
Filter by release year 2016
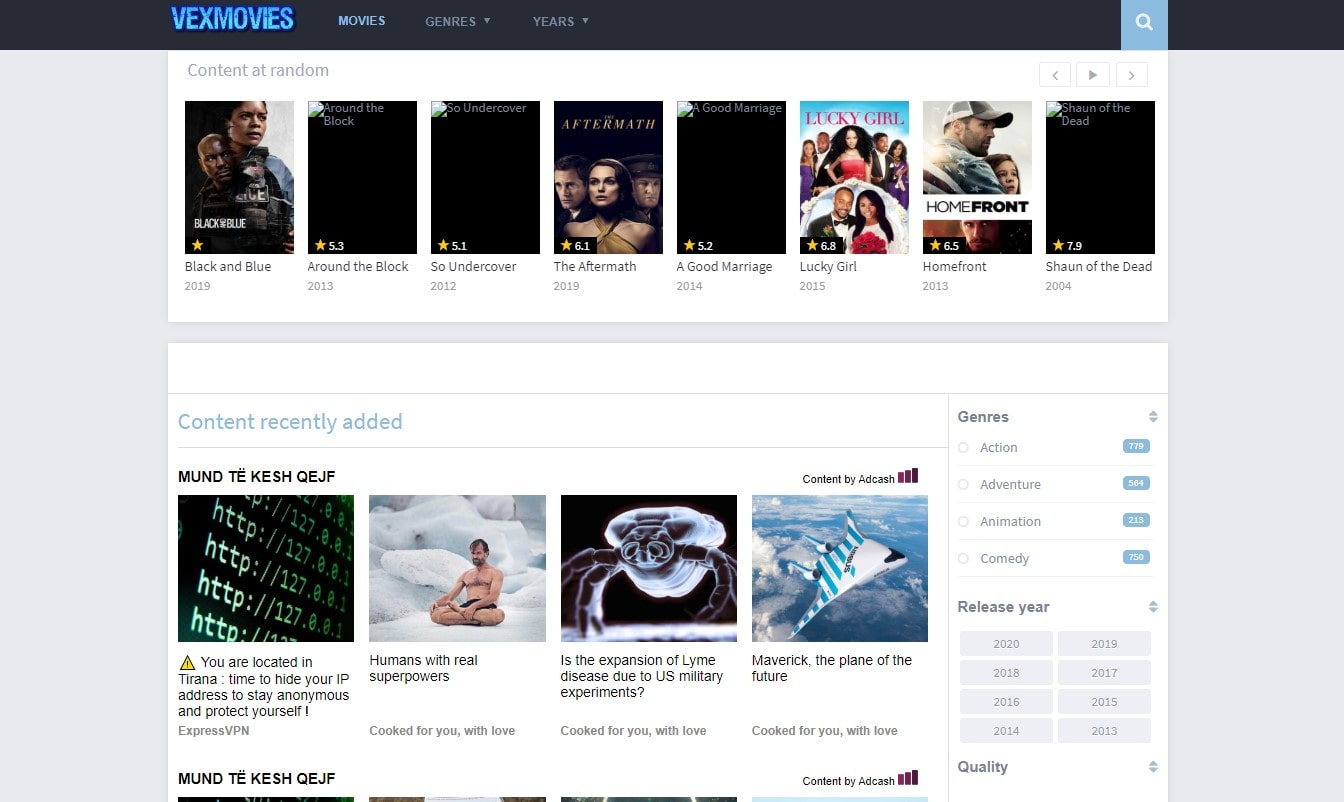(x=1006, y=702)
